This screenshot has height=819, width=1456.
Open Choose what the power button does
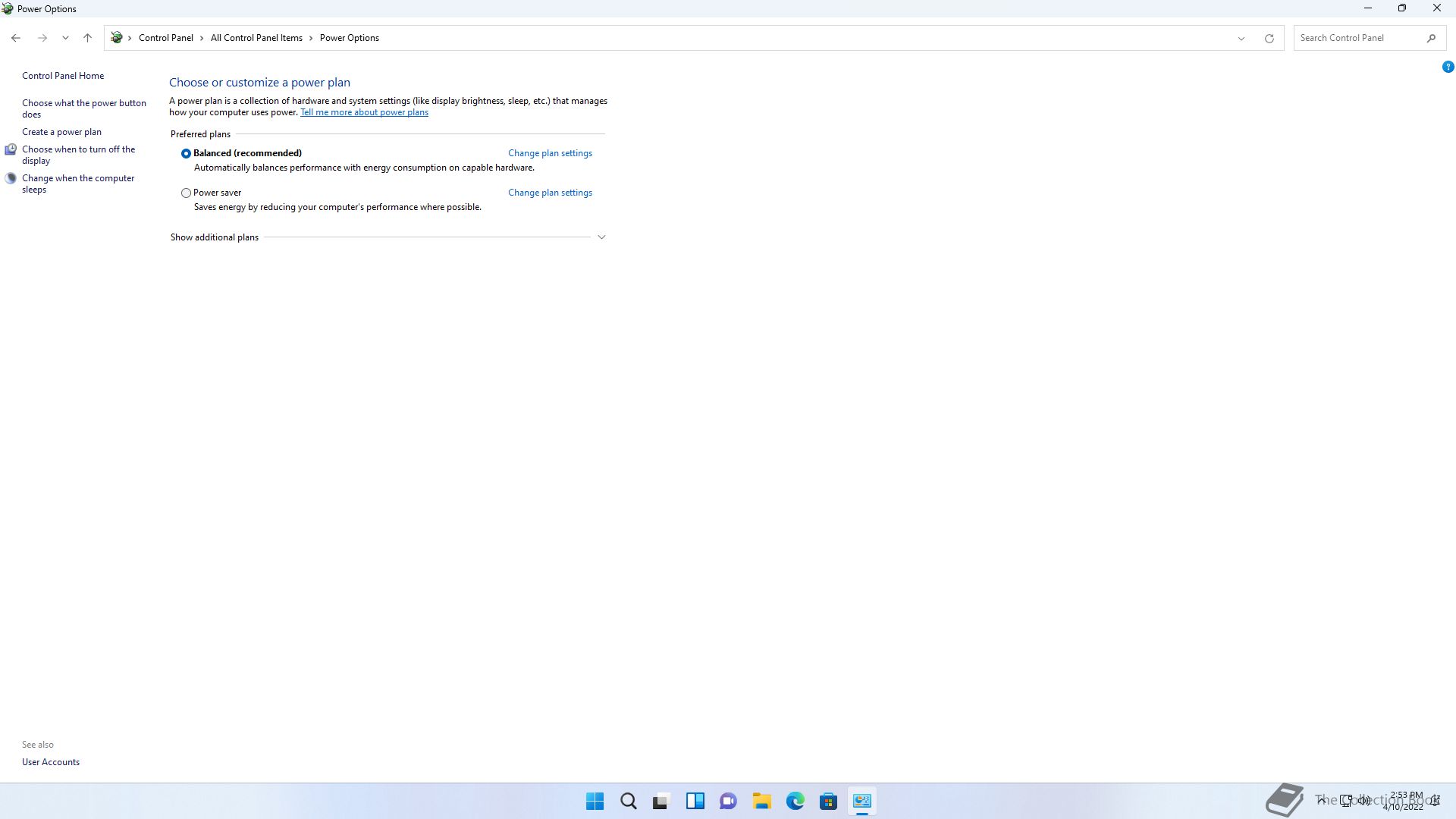pos(84,108)
